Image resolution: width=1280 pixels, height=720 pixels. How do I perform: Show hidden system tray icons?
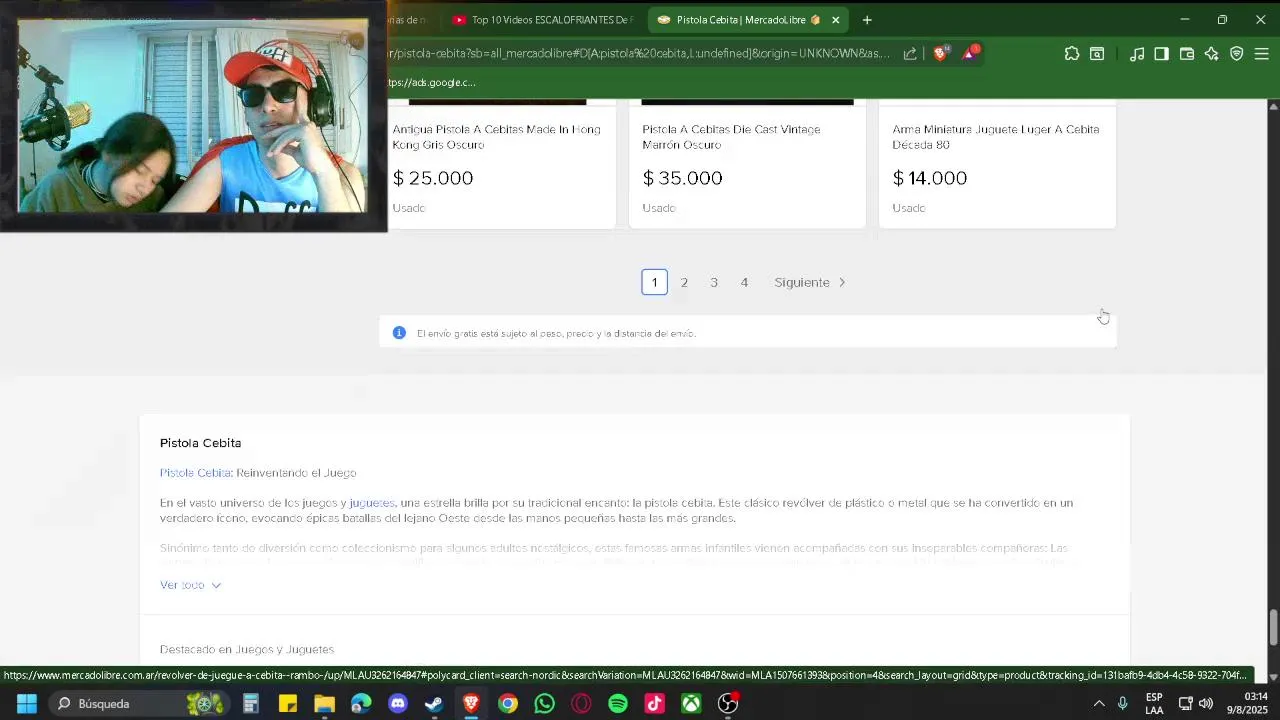[1099, 704]
